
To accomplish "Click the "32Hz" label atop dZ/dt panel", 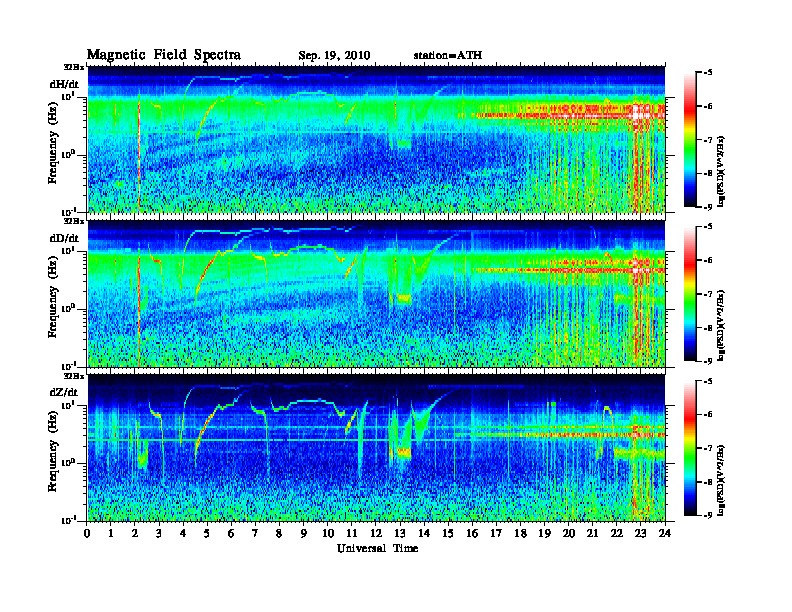I will coord(74,376).
